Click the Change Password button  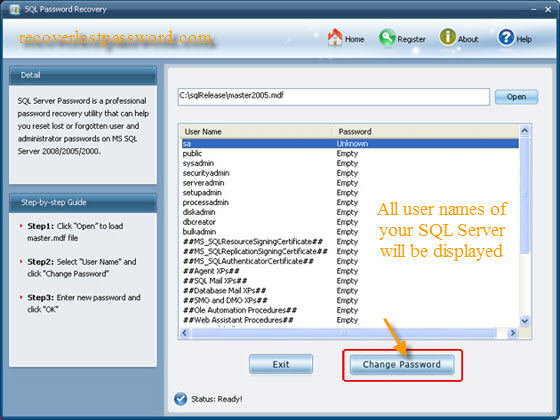click(402, 365)
